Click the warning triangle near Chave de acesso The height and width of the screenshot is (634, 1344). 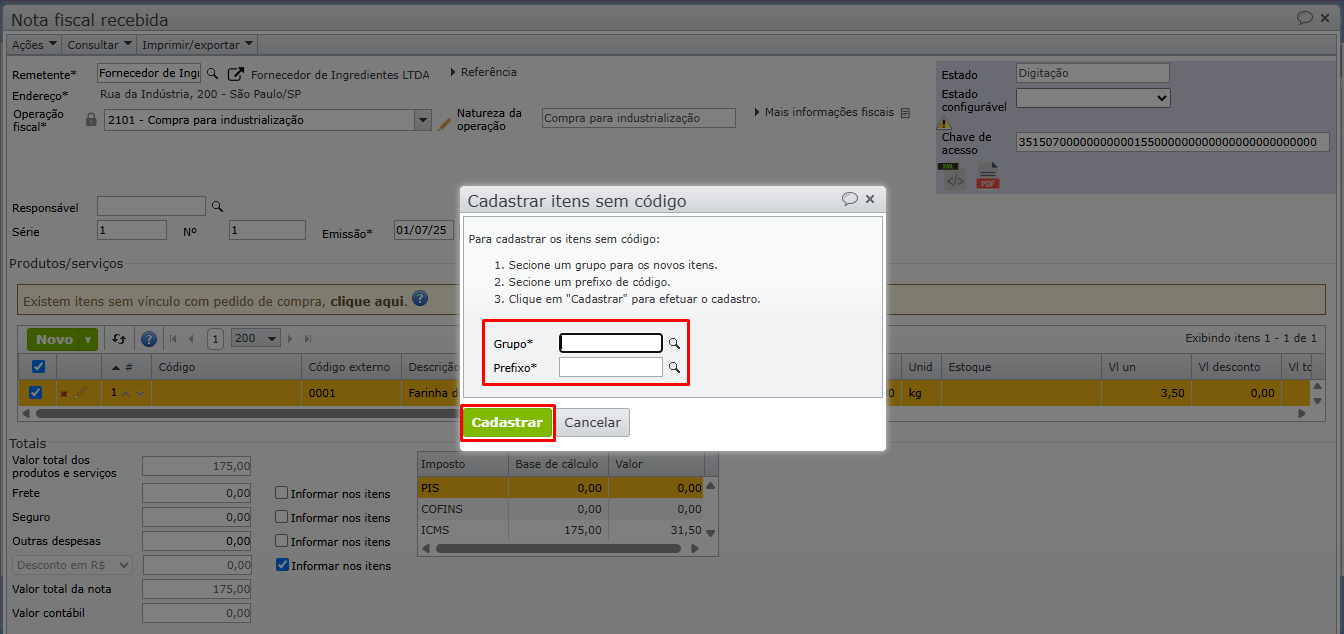945,123
